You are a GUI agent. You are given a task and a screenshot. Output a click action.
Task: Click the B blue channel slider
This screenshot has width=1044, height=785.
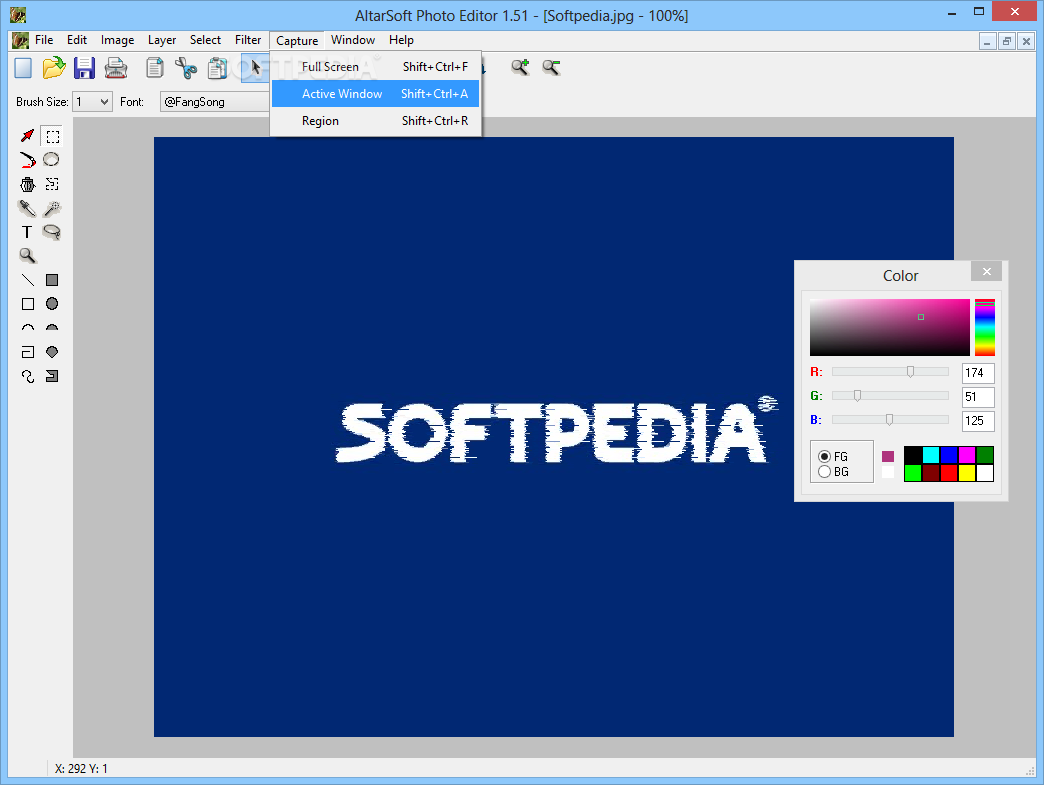[x=890, y=419]
